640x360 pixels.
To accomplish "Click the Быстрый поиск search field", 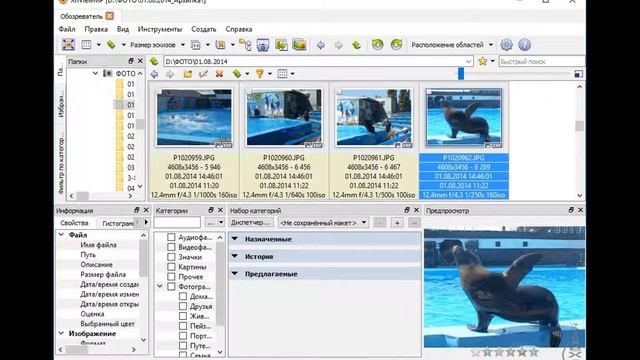I will (541, 62).
